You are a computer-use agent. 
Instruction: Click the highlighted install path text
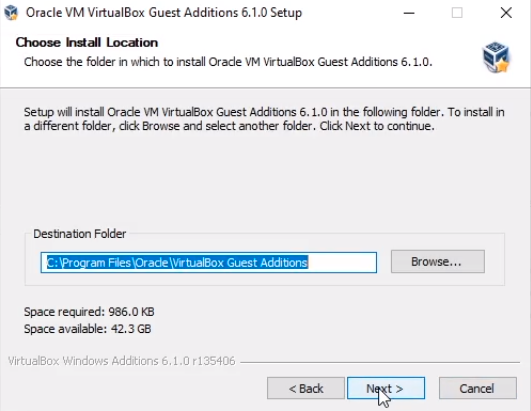click(177, 263)
